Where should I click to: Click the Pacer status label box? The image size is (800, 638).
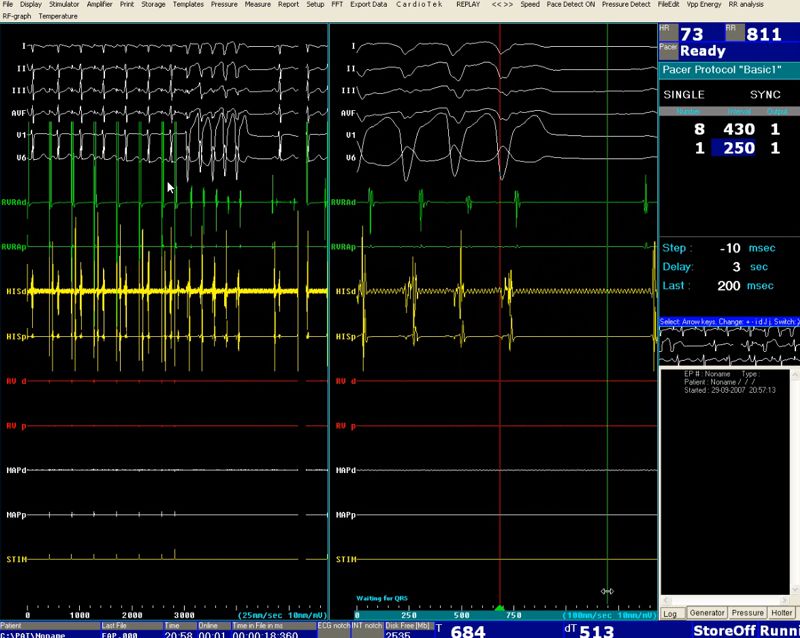668,50
